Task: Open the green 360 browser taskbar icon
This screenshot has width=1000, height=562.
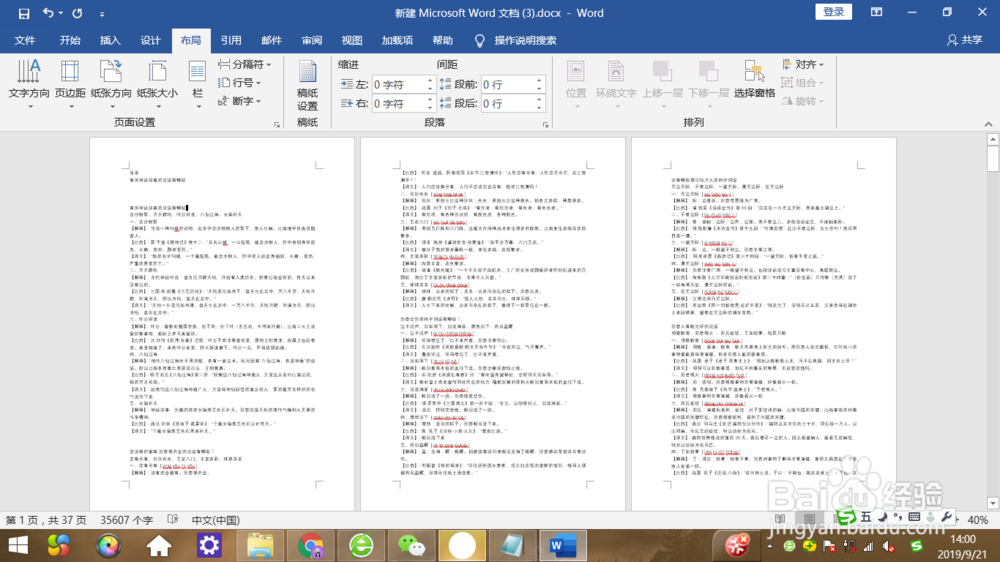Action: tap(361, 546)
